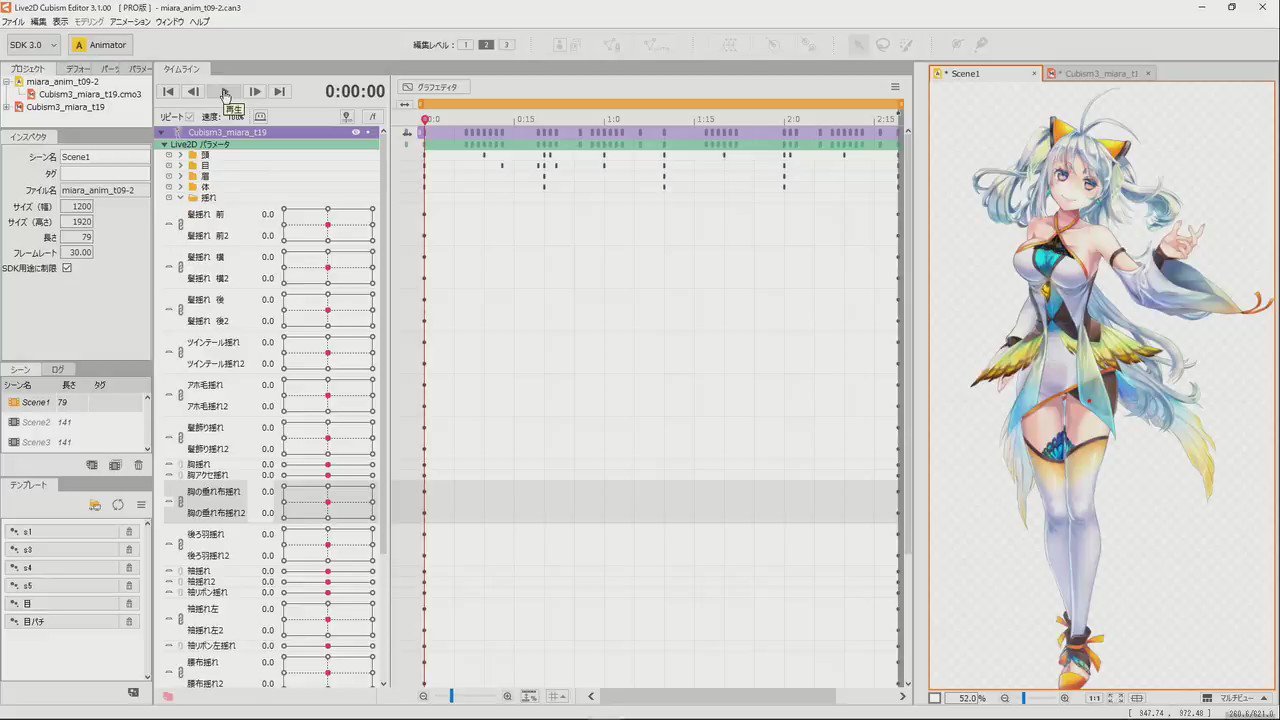Click the シーン名 Scene1 input field
The width and height of the screenshot is (1280, 720).
[x=104, y=157]
